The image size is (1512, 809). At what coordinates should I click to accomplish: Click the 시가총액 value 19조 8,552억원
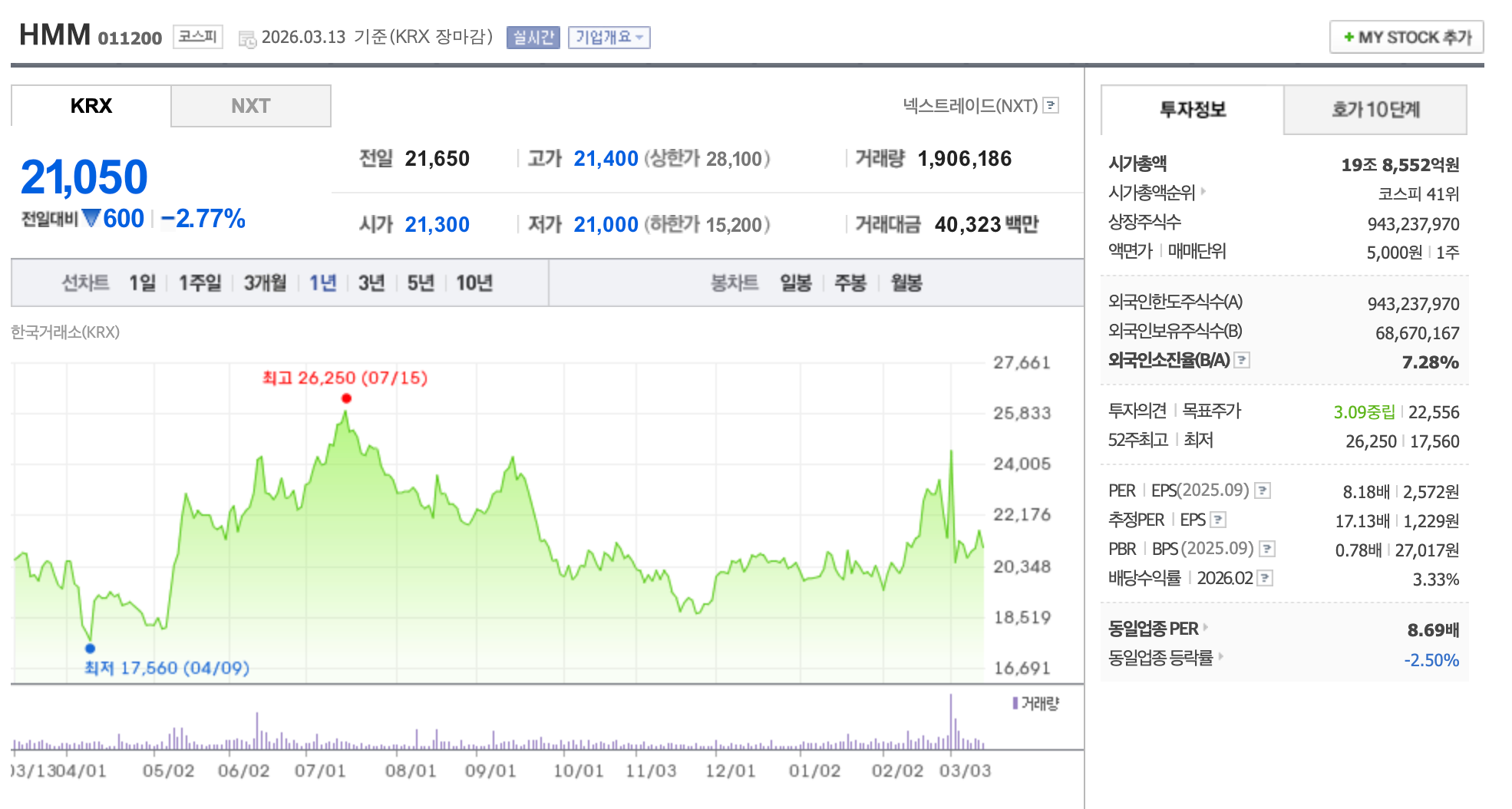[1400, 165]
